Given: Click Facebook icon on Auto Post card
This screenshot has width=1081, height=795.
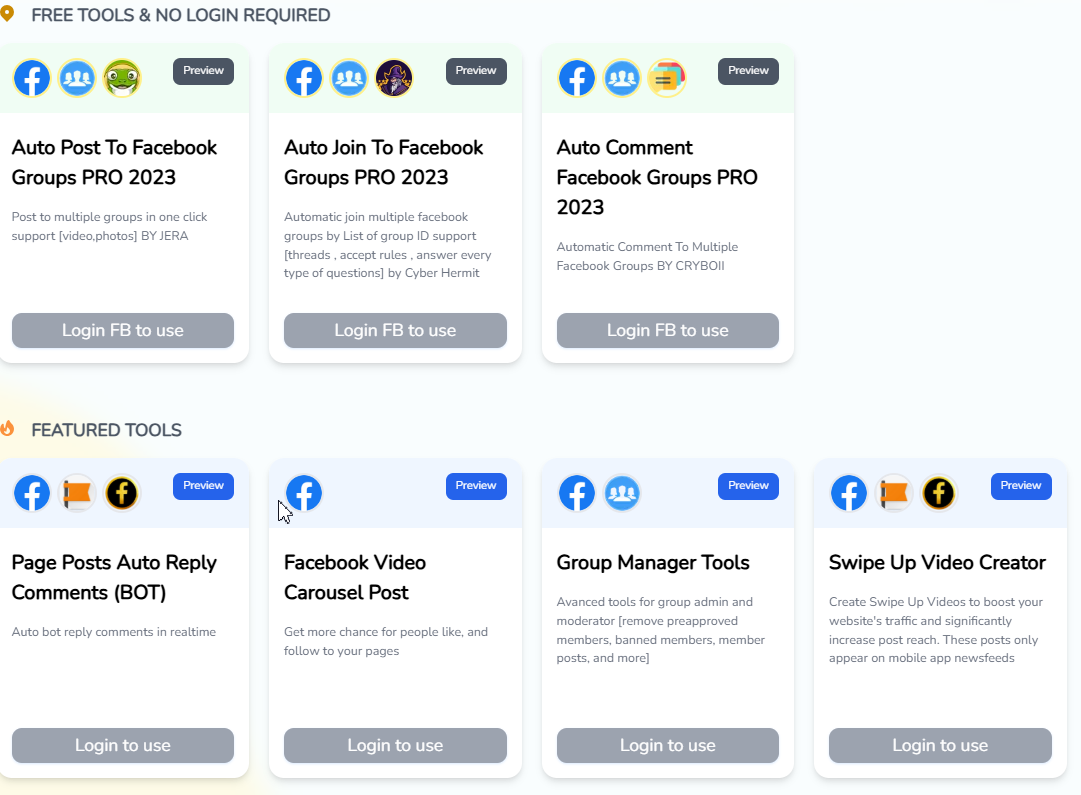Looking at the screenshot, I should point(32,77).
